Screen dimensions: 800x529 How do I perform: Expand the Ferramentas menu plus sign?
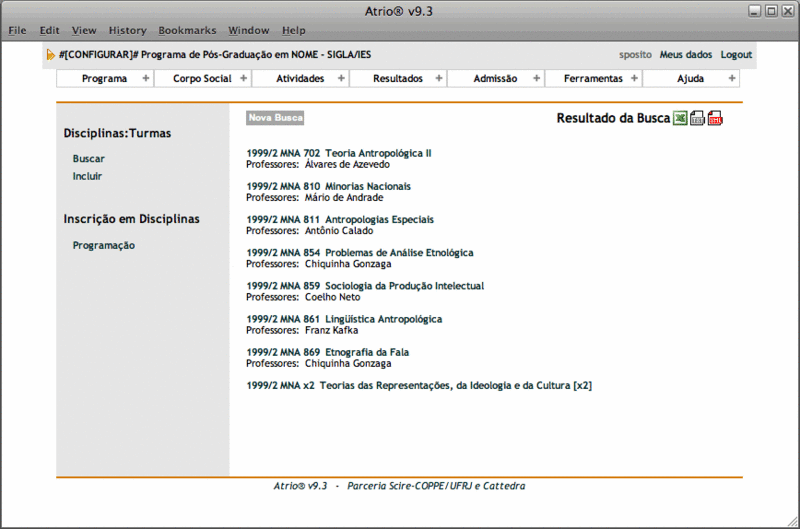pos(634,78)
